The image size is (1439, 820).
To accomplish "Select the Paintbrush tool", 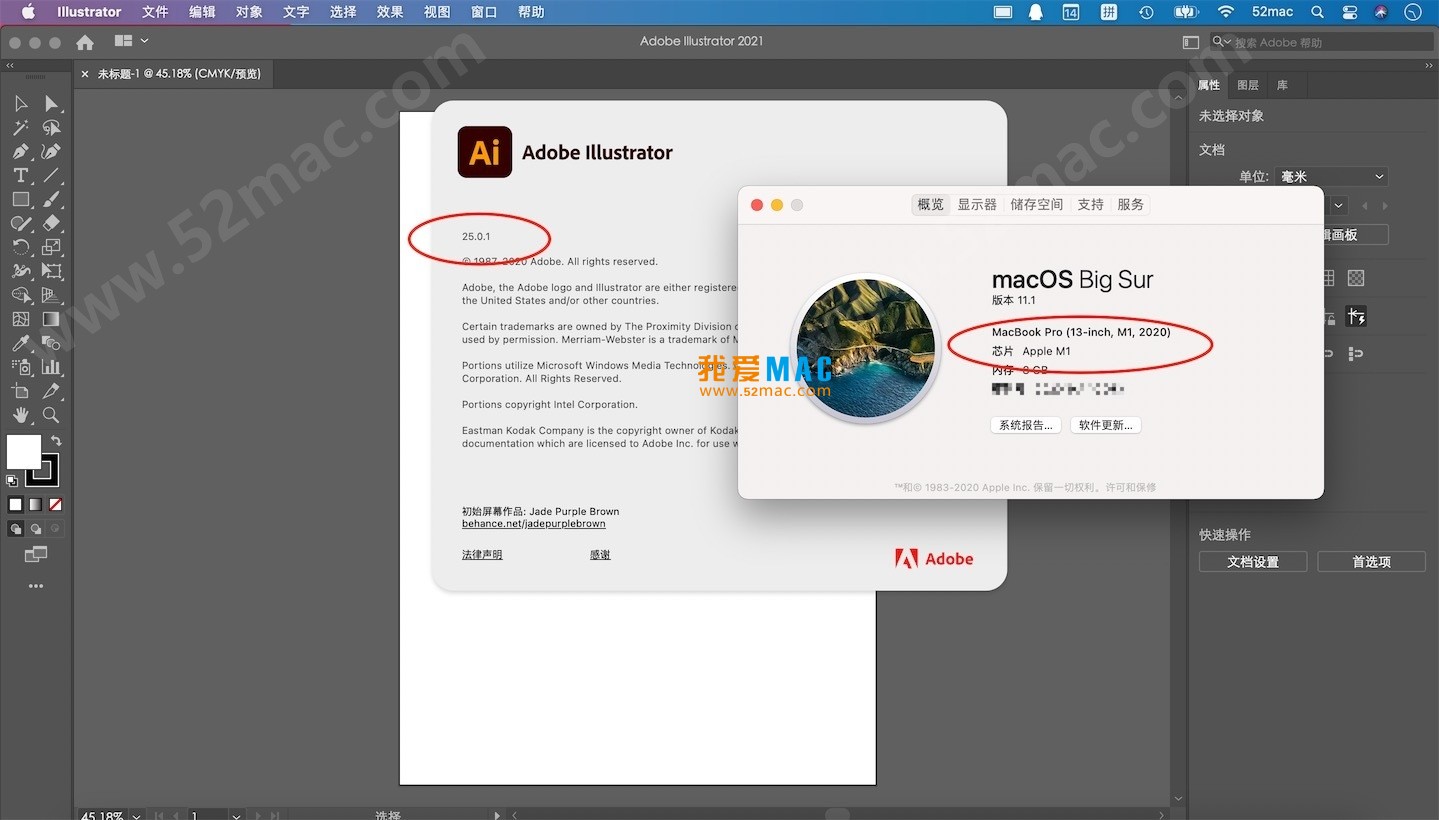I will tap(52, 199).
